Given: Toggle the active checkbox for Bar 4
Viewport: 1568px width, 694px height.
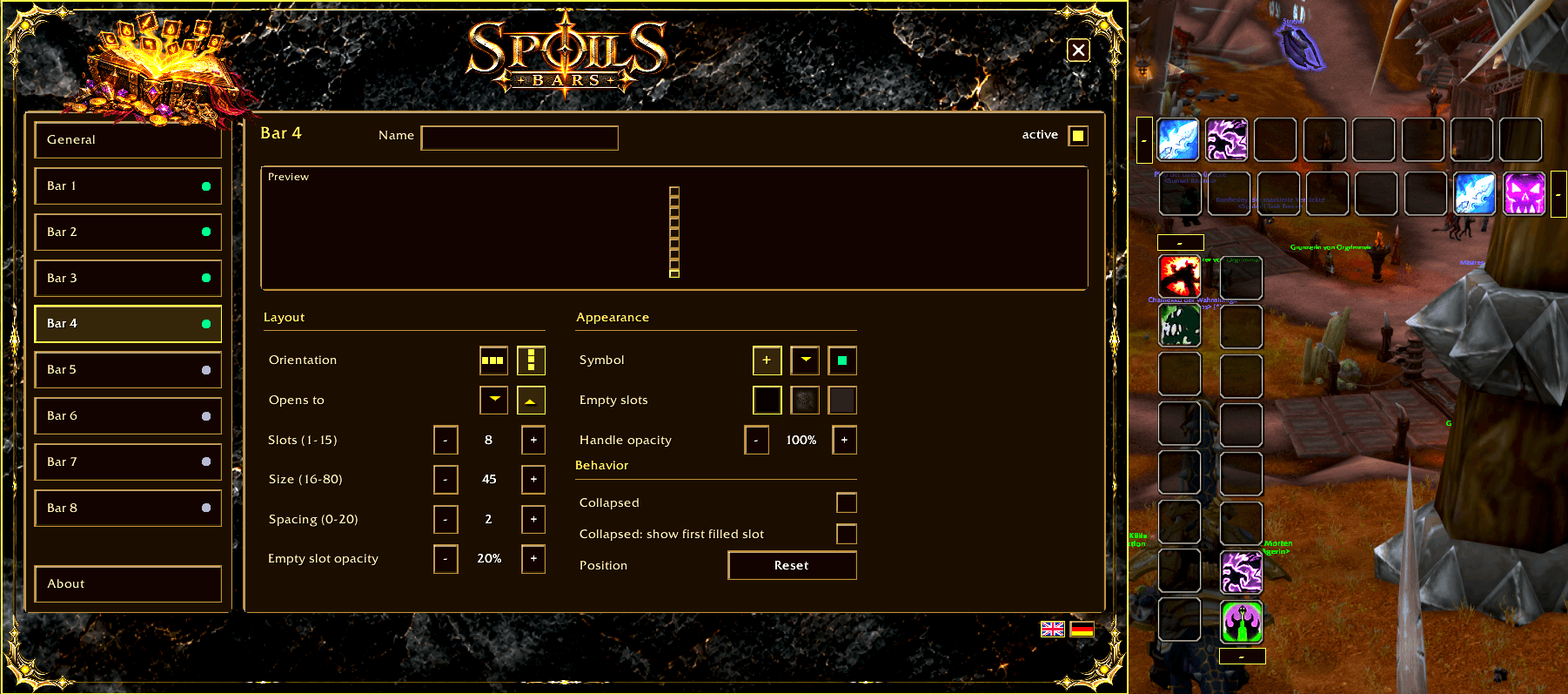Looking at the screenshot, I should click(x=1078, y=135).
